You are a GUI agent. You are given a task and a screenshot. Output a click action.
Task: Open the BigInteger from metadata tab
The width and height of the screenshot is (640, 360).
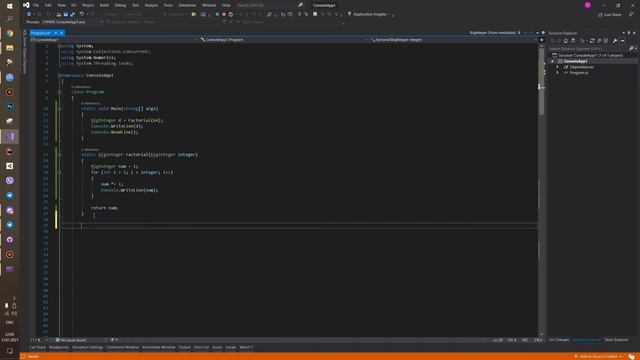[492, 33]
